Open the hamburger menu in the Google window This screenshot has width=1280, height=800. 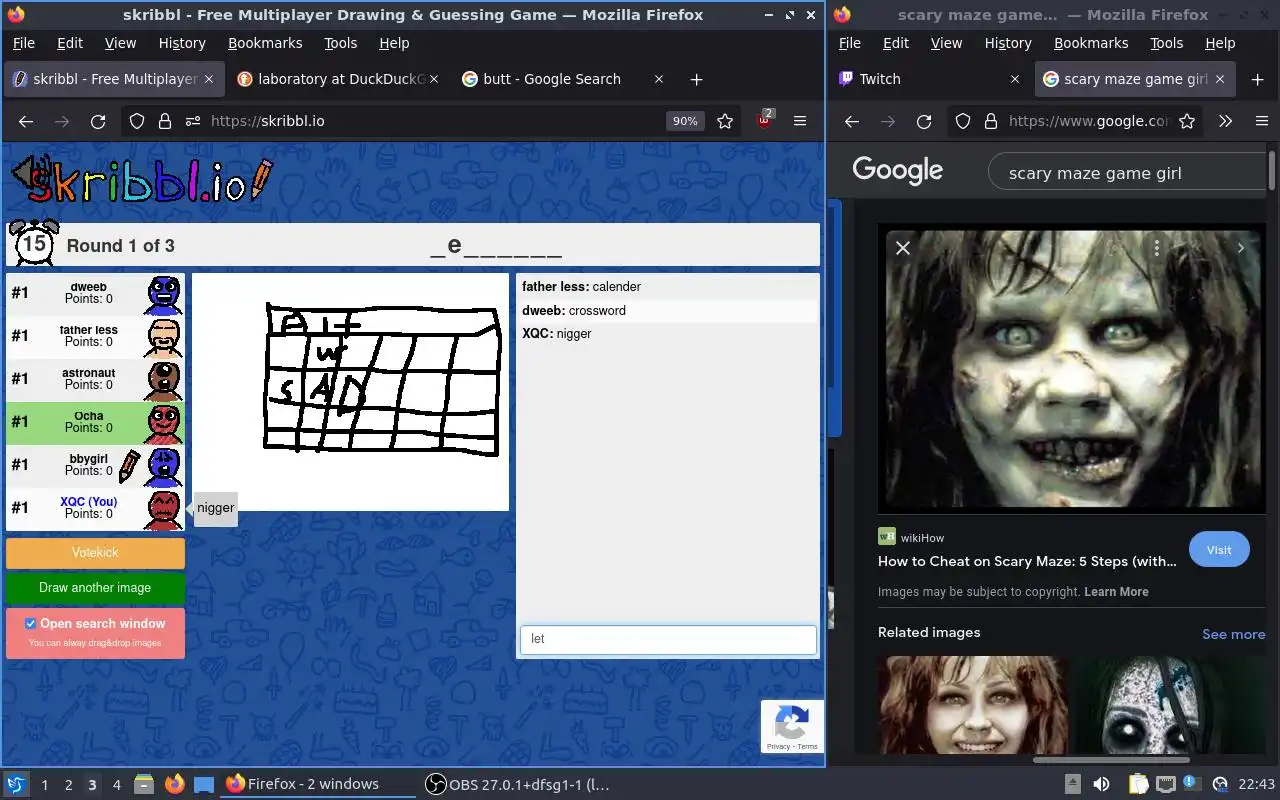(x=1261, y=121)
